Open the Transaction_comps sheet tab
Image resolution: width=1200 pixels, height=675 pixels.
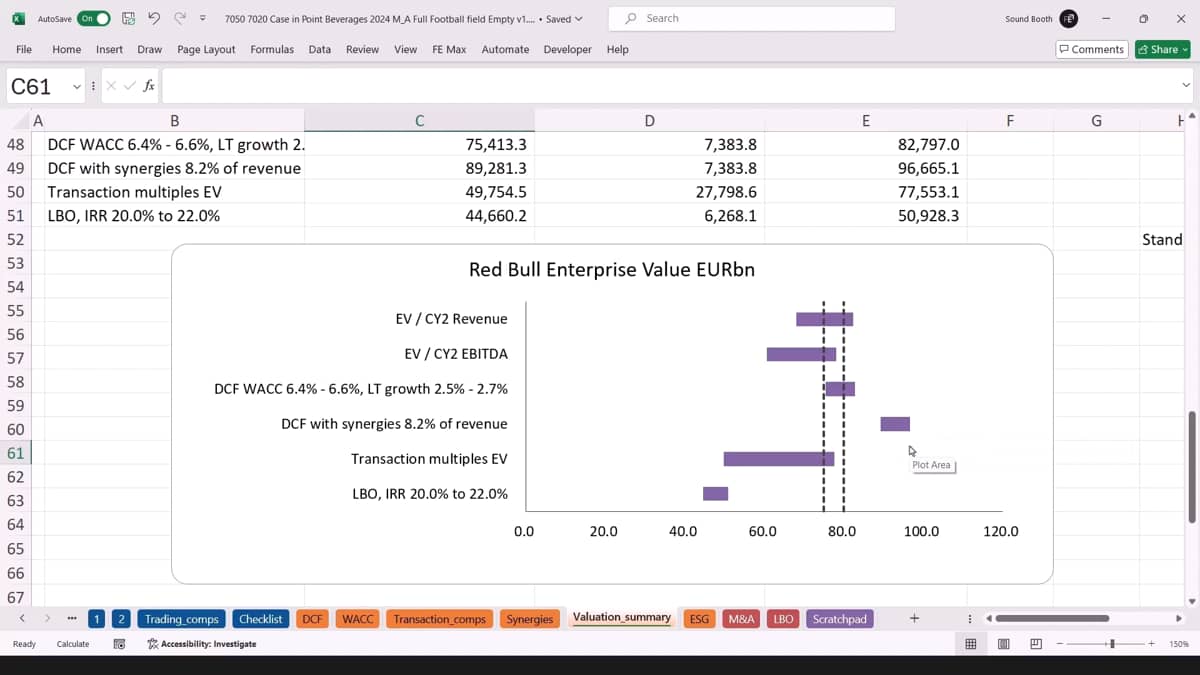click(x=439, y=619)
